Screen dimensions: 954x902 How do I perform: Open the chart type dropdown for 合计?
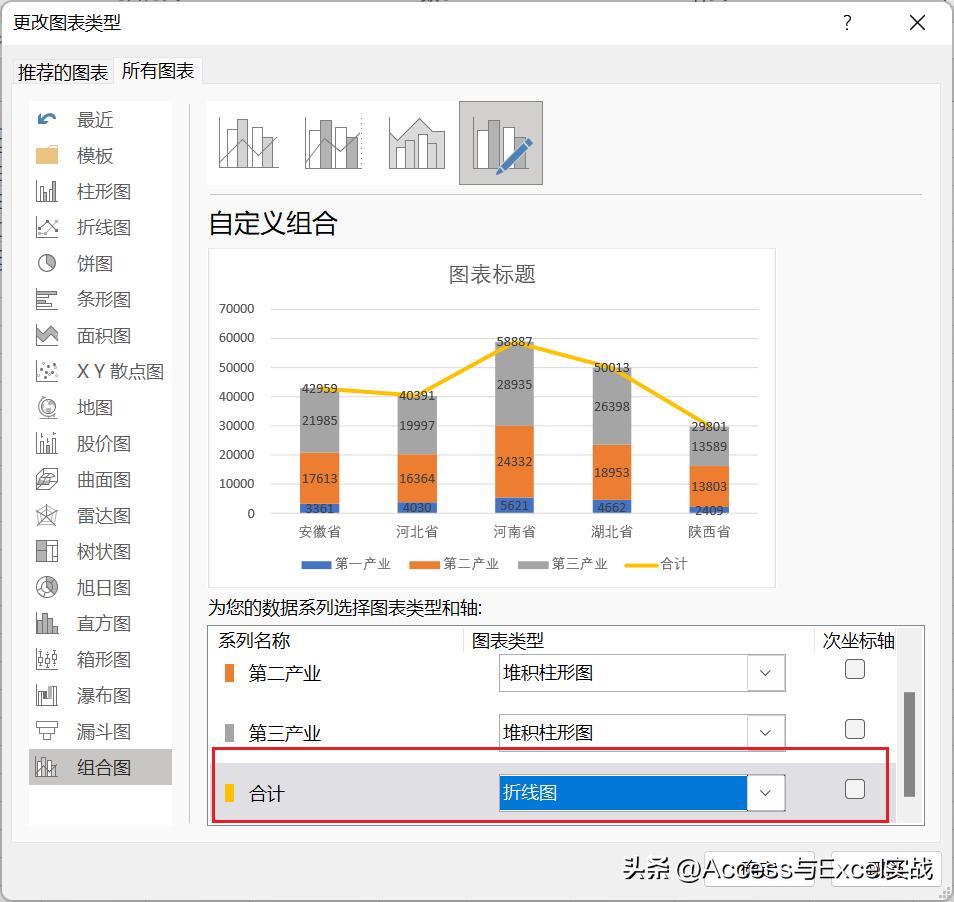(x=766, y=791)
